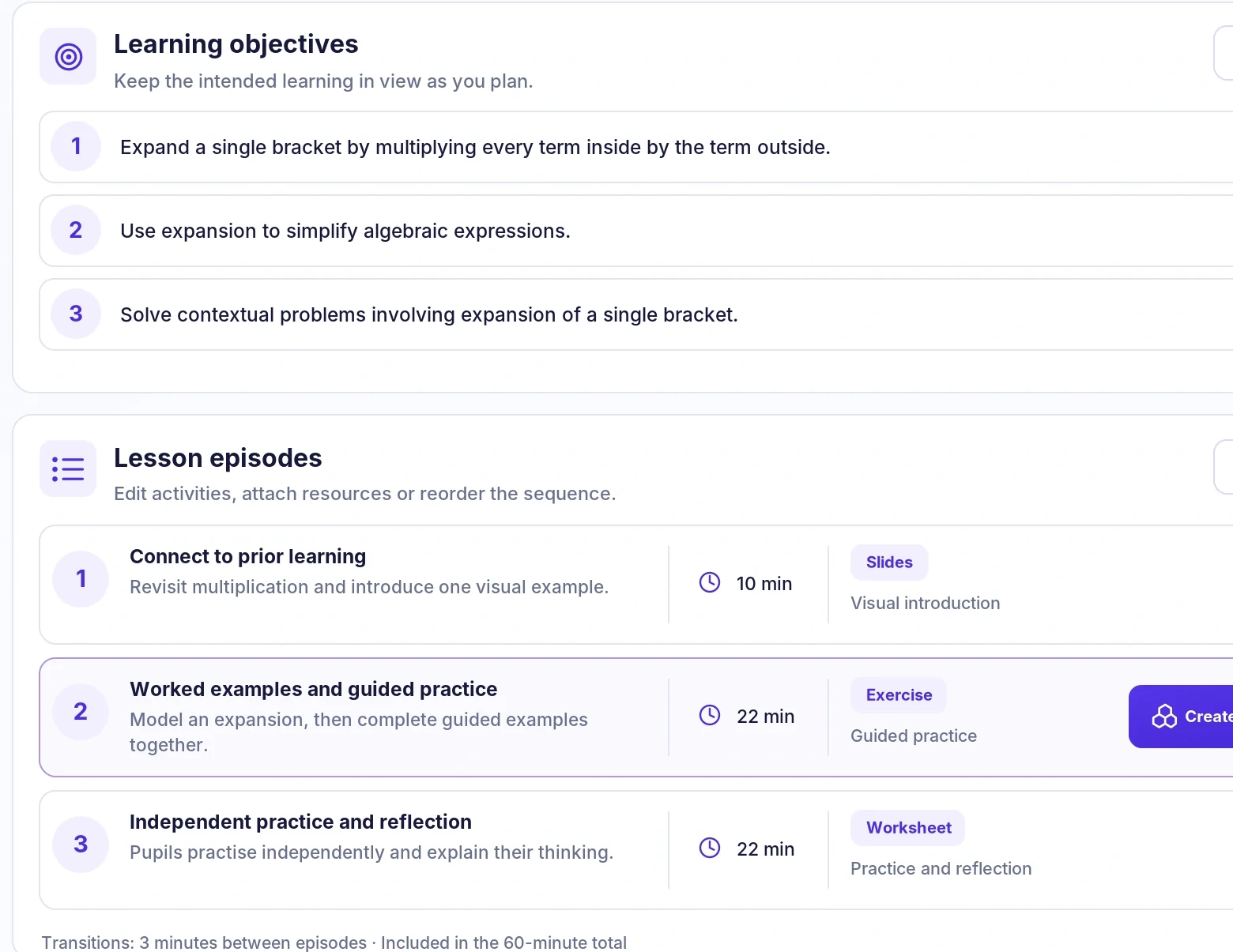Click 'Pupils practise independently and explain their thinking' text
The width and height of the screenshot is (1233, 952).
point(371,852)
